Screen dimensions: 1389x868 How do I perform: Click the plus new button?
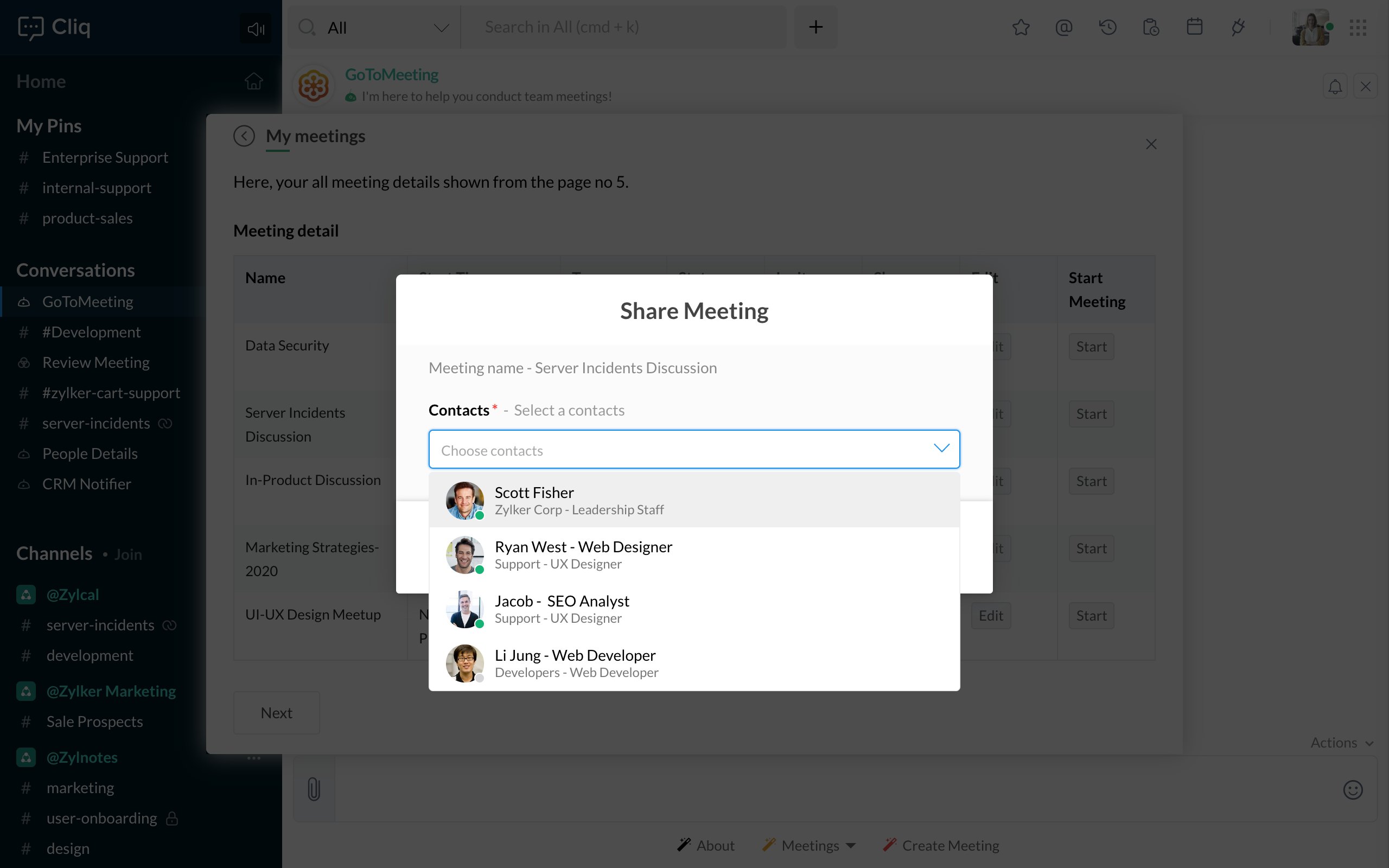[815, 27]
